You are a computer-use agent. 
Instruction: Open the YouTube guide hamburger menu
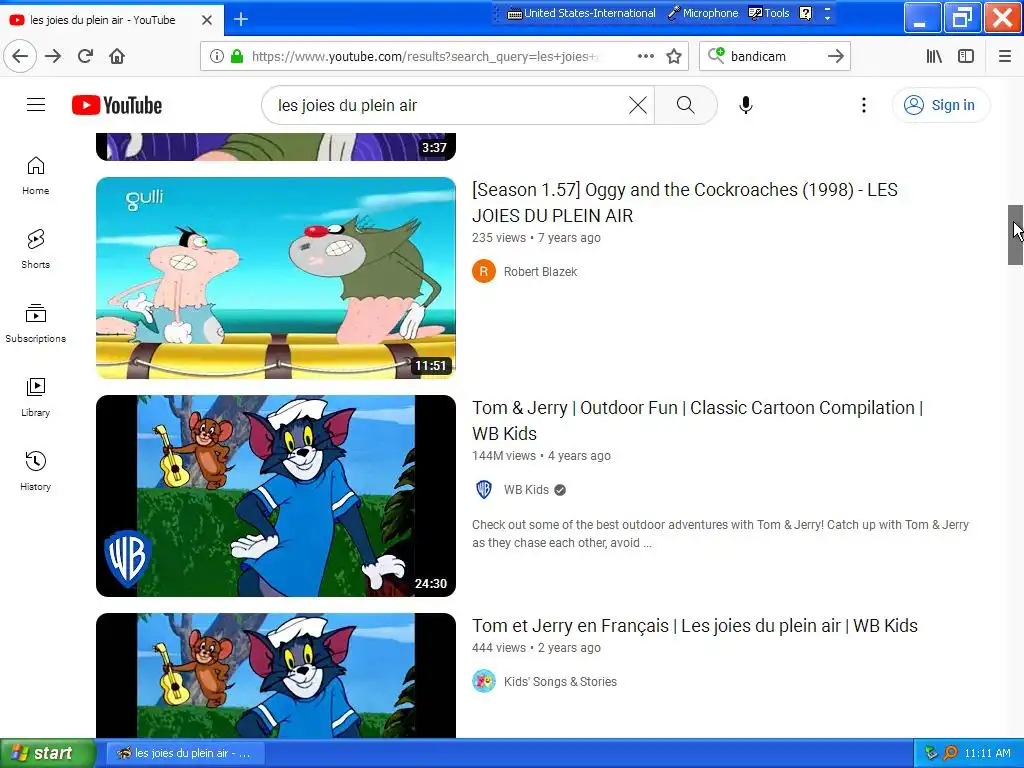pos(36,105)
